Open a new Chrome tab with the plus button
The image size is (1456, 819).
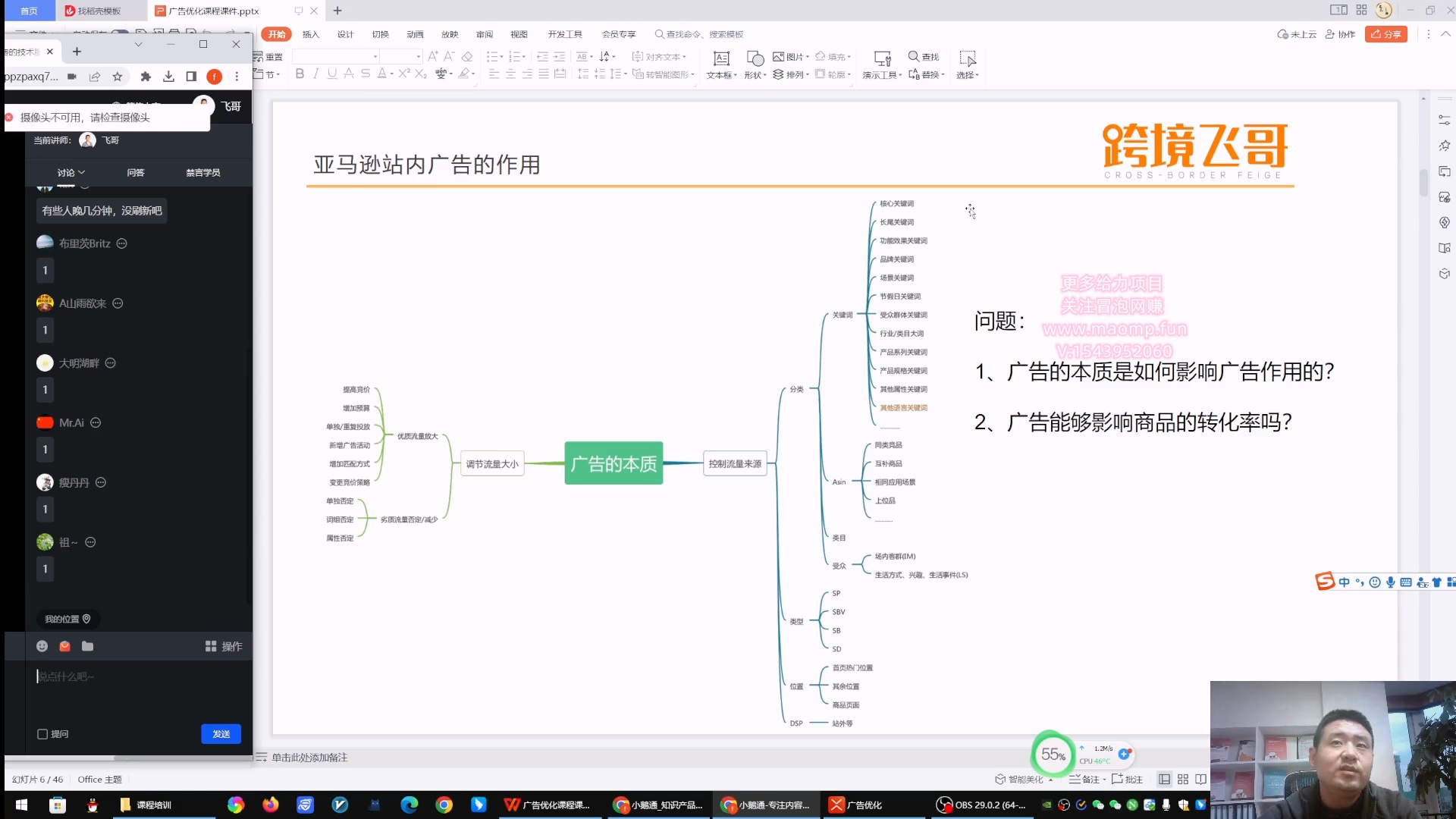(77, 52)
